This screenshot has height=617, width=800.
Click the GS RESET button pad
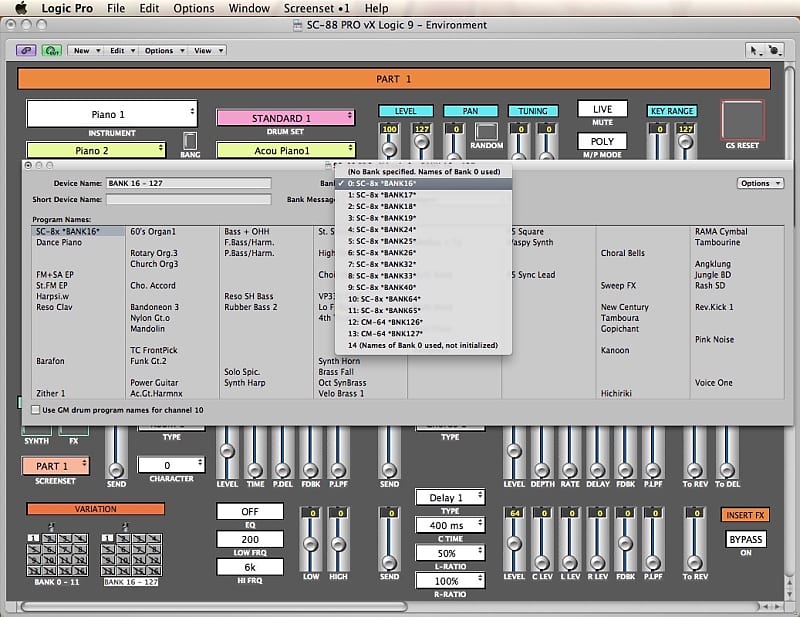click(742, 120)
